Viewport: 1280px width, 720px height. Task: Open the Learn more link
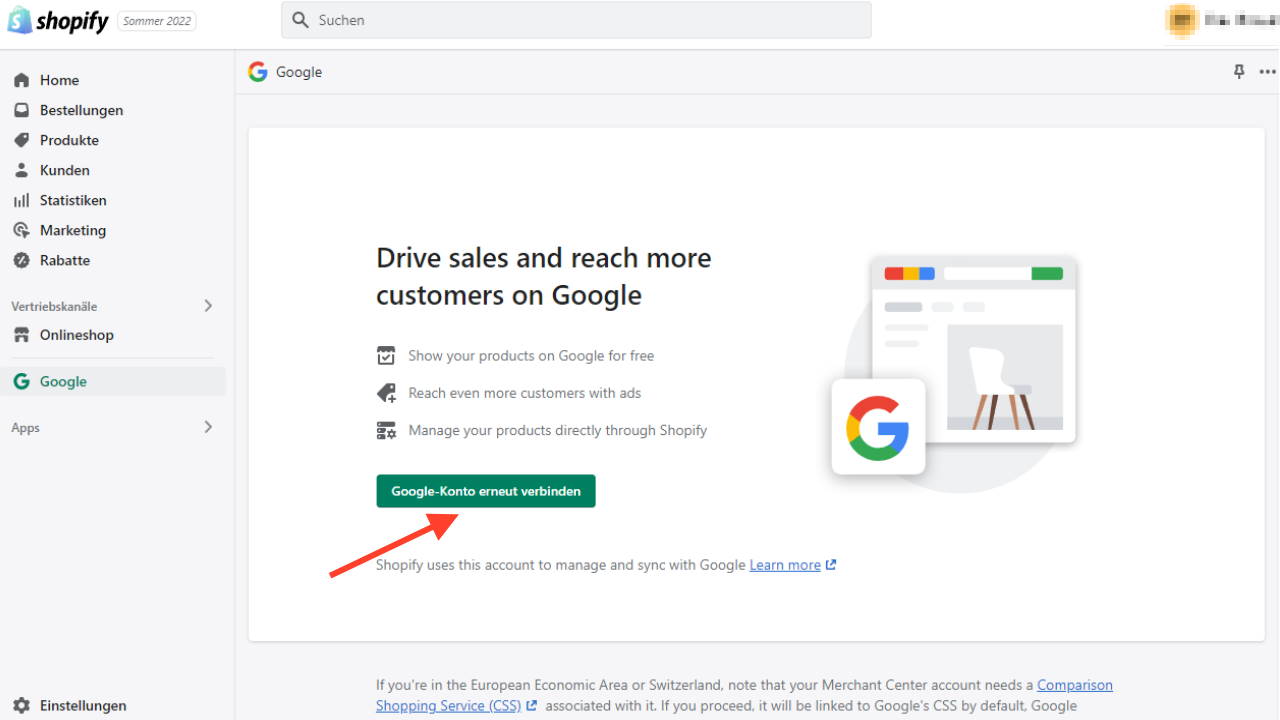tap(785, 565)
